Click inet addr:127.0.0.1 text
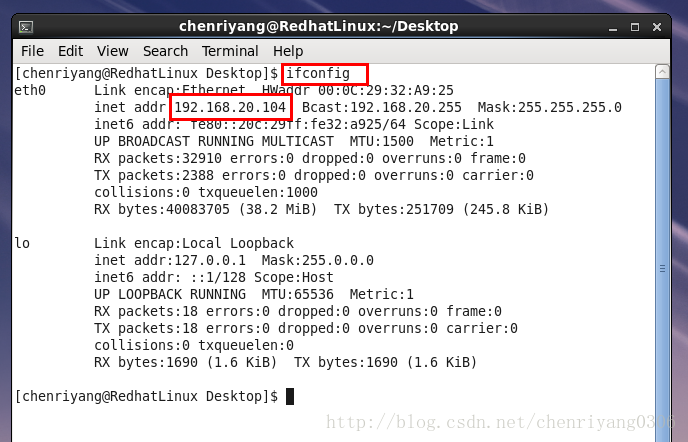 click(x=170, y=260)
